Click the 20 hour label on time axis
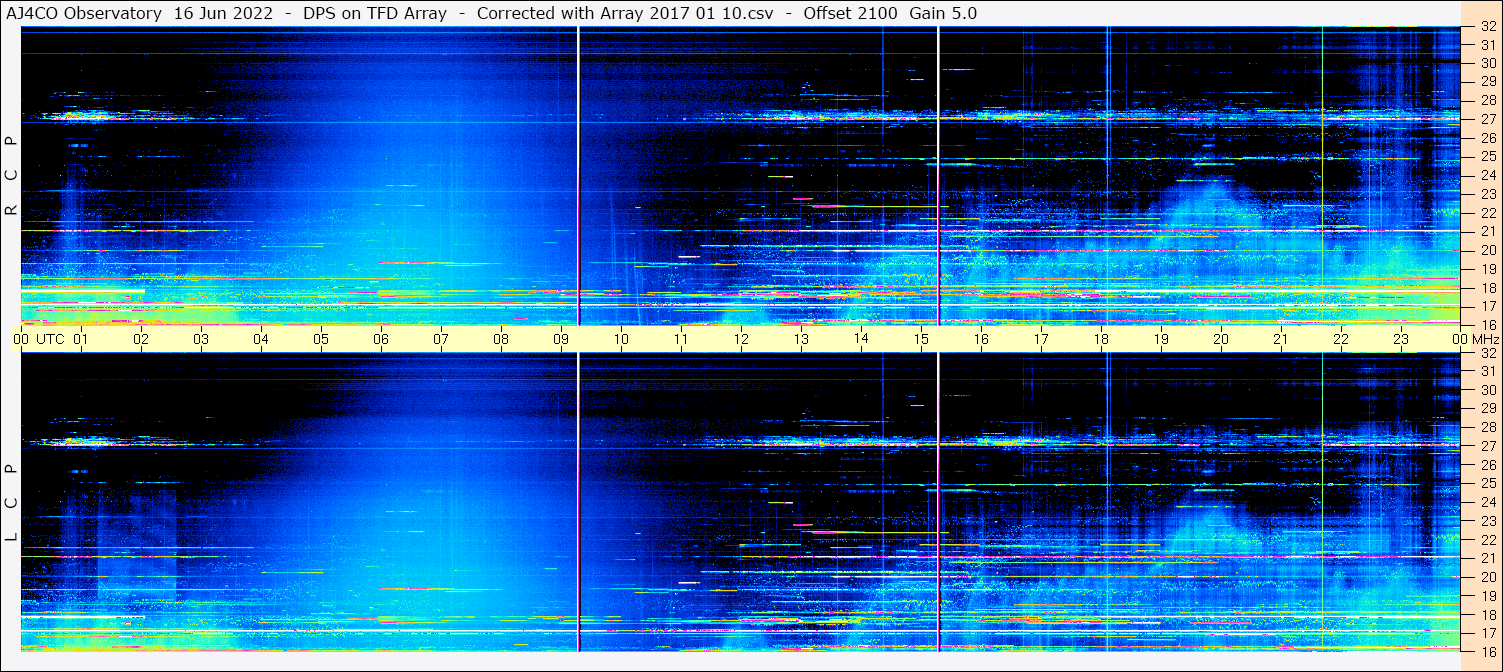This screenshot has width=1503, height=672. 1221,339
